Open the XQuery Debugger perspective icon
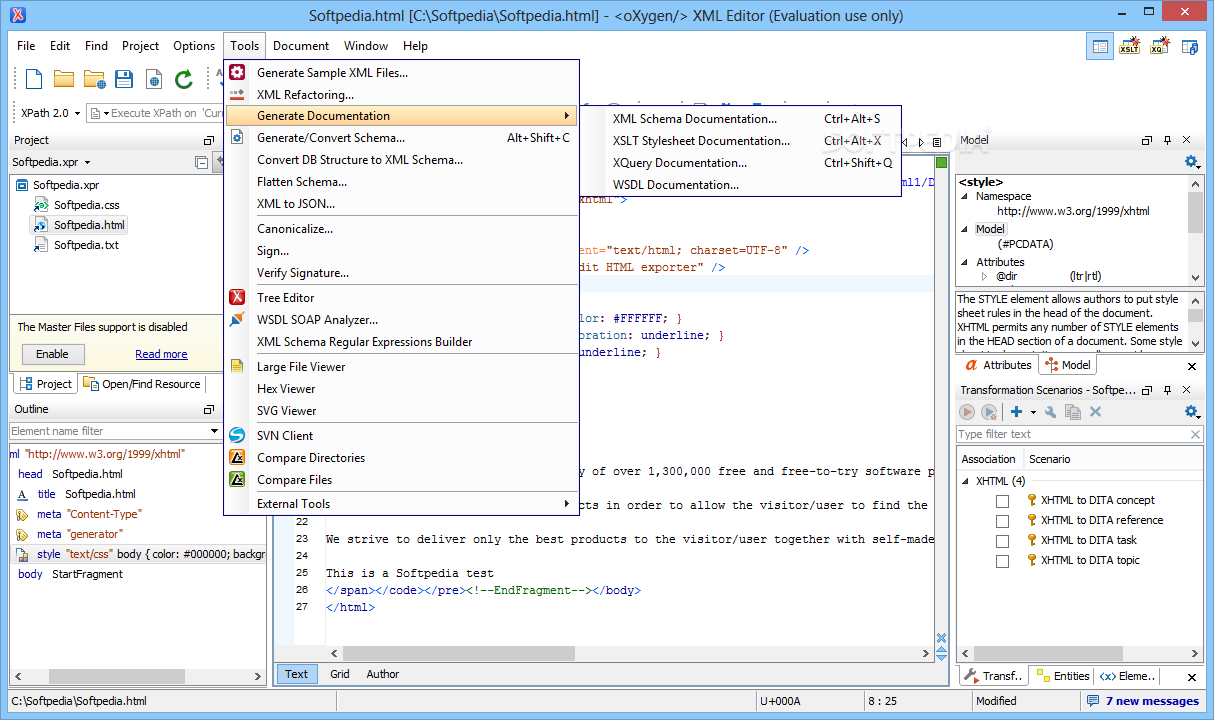The image size is (1214, 720). coord(1159,46)
